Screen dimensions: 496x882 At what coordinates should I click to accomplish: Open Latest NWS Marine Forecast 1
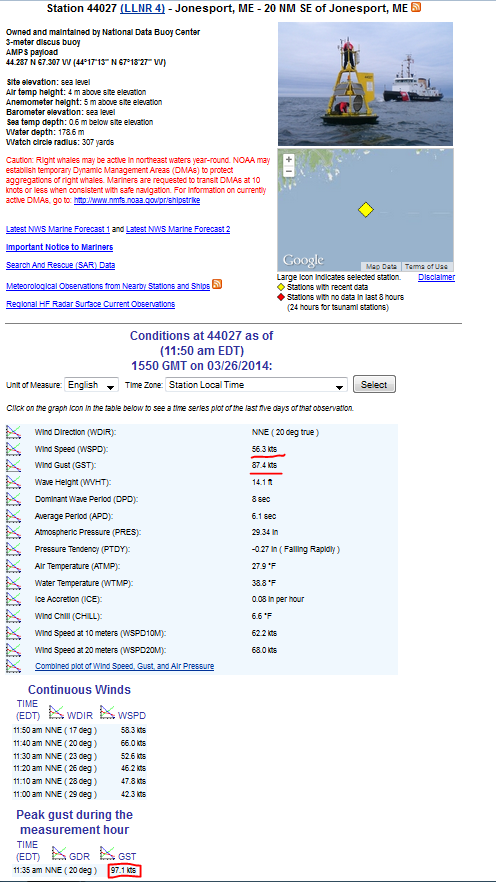pyautogui.click(x=58, y=229)
